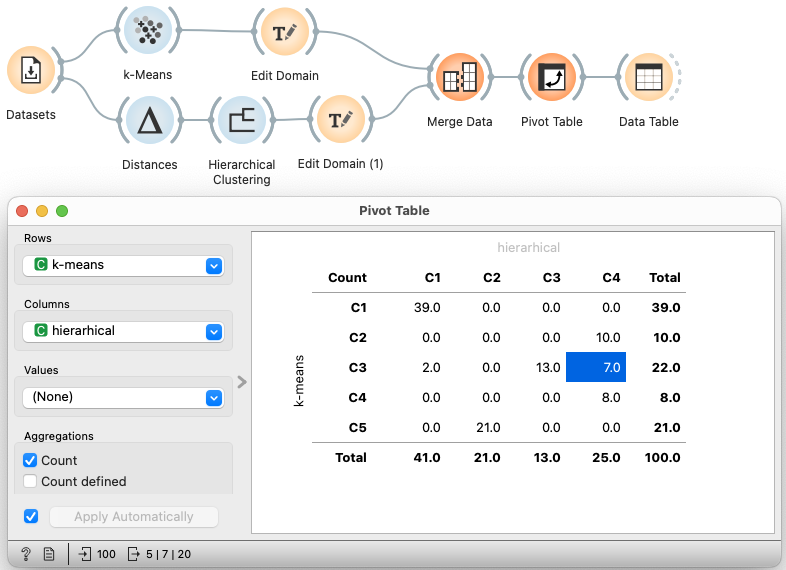This screenshot has height=570, width=786.
Task: Click the Count header label in table
Action: [x=347, y=277]
